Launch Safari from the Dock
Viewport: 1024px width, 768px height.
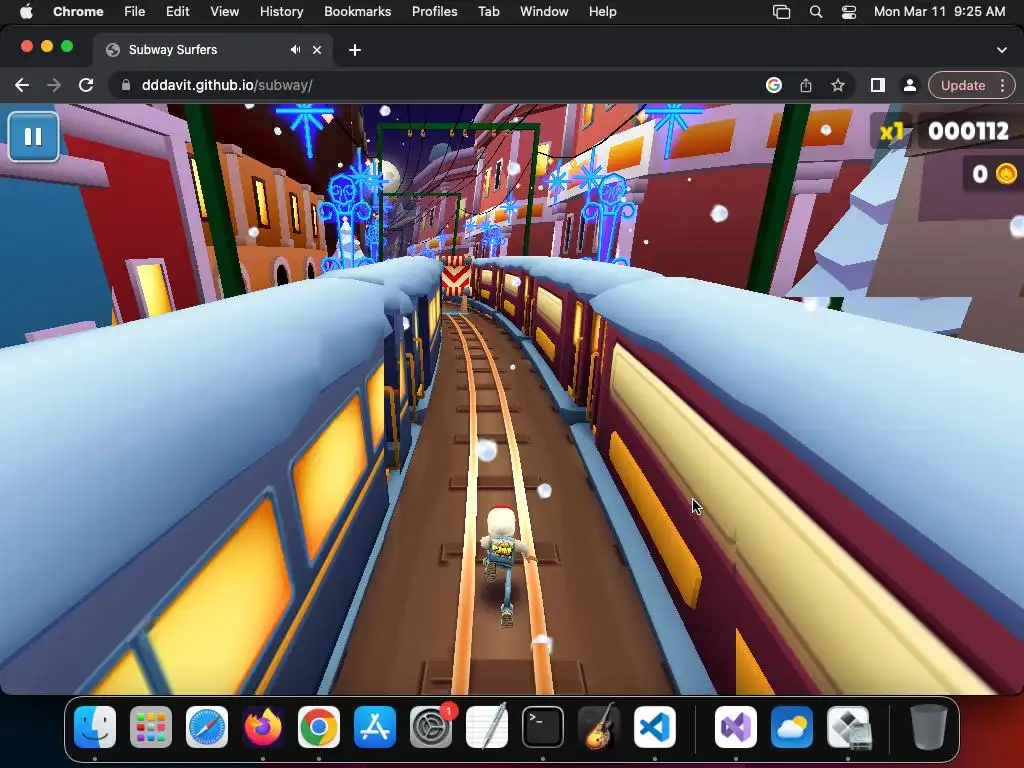(207, 727)
